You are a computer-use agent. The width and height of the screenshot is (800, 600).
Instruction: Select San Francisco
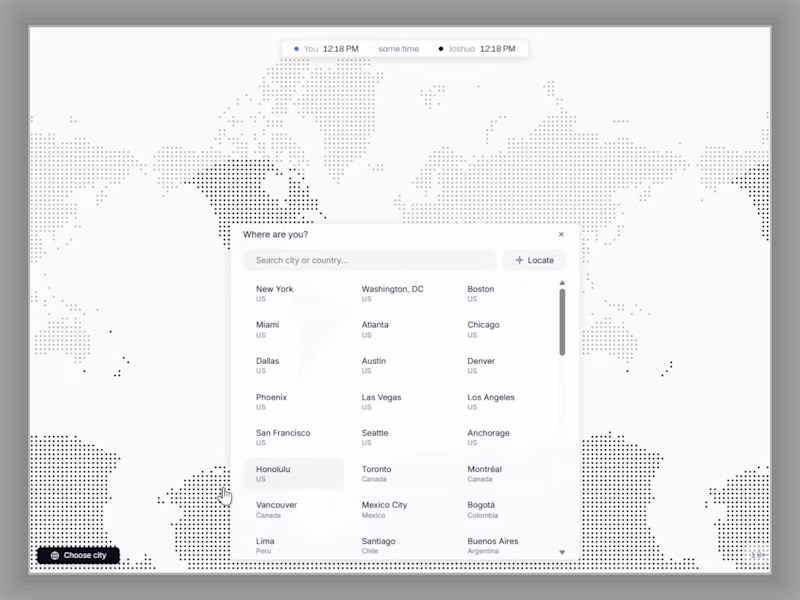pos(294,437)
